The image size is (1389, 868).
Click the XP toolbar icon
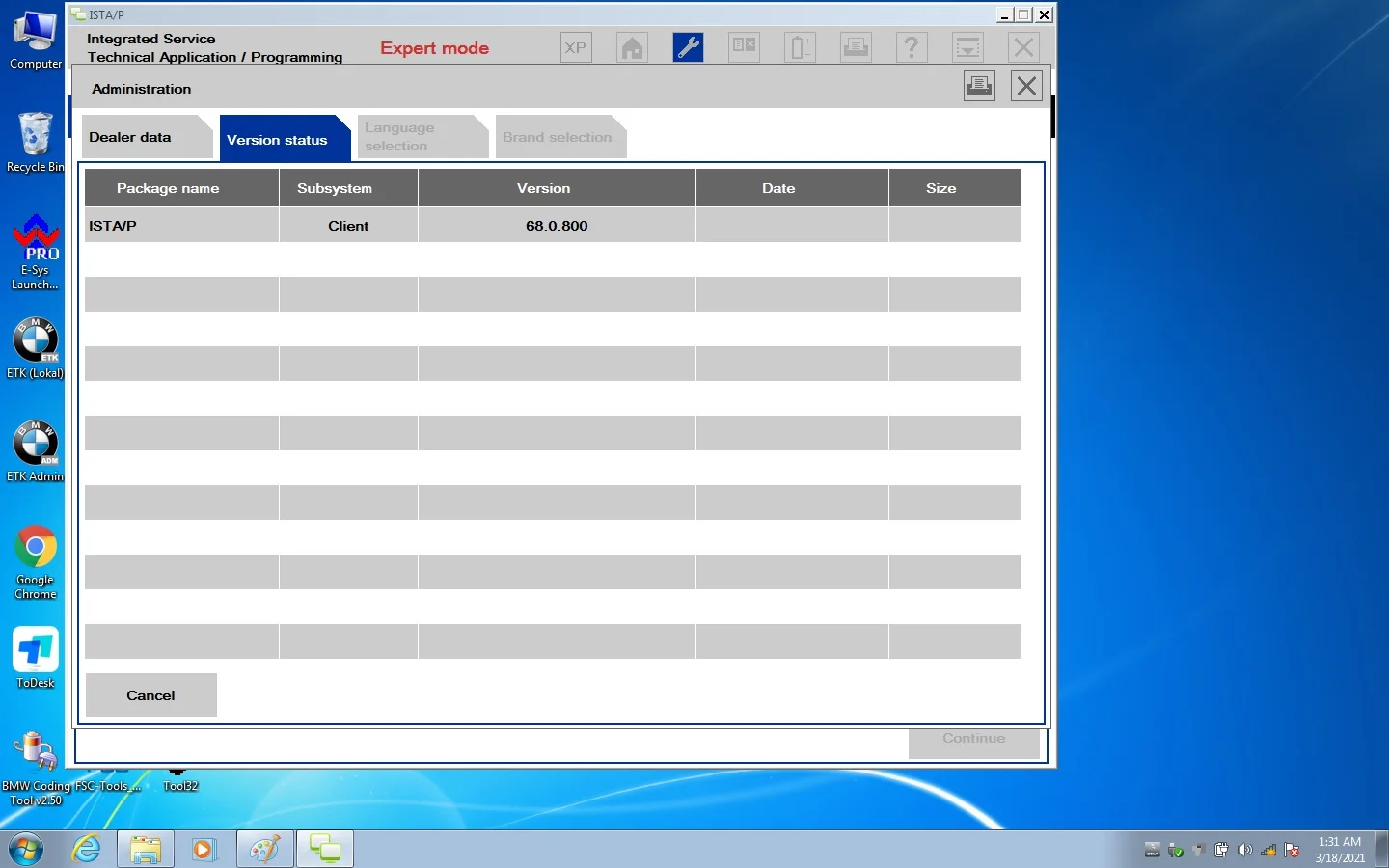[x=576, y=47]
